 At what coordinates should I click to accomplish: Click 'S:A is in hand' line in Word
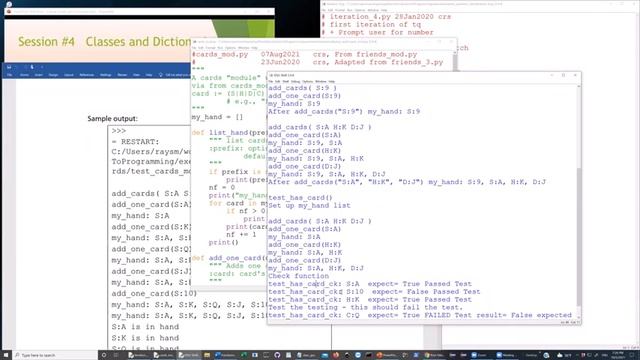pos(145,327)
